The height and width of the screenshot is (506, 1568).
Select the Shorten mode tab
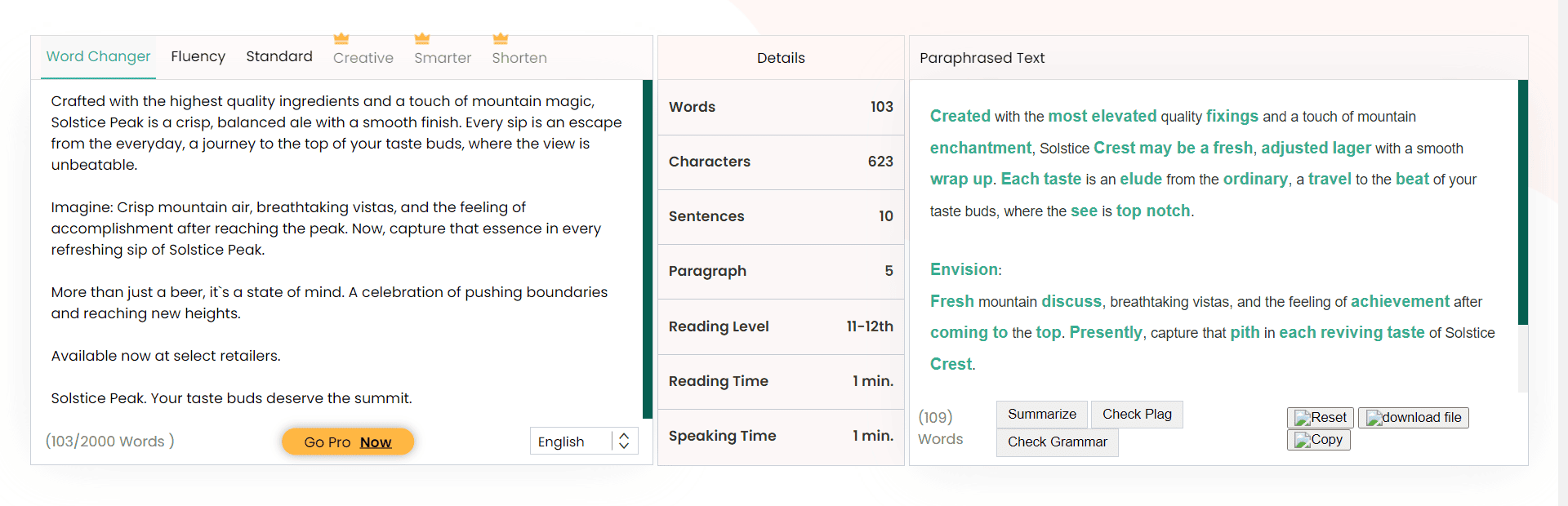[519, 58]
